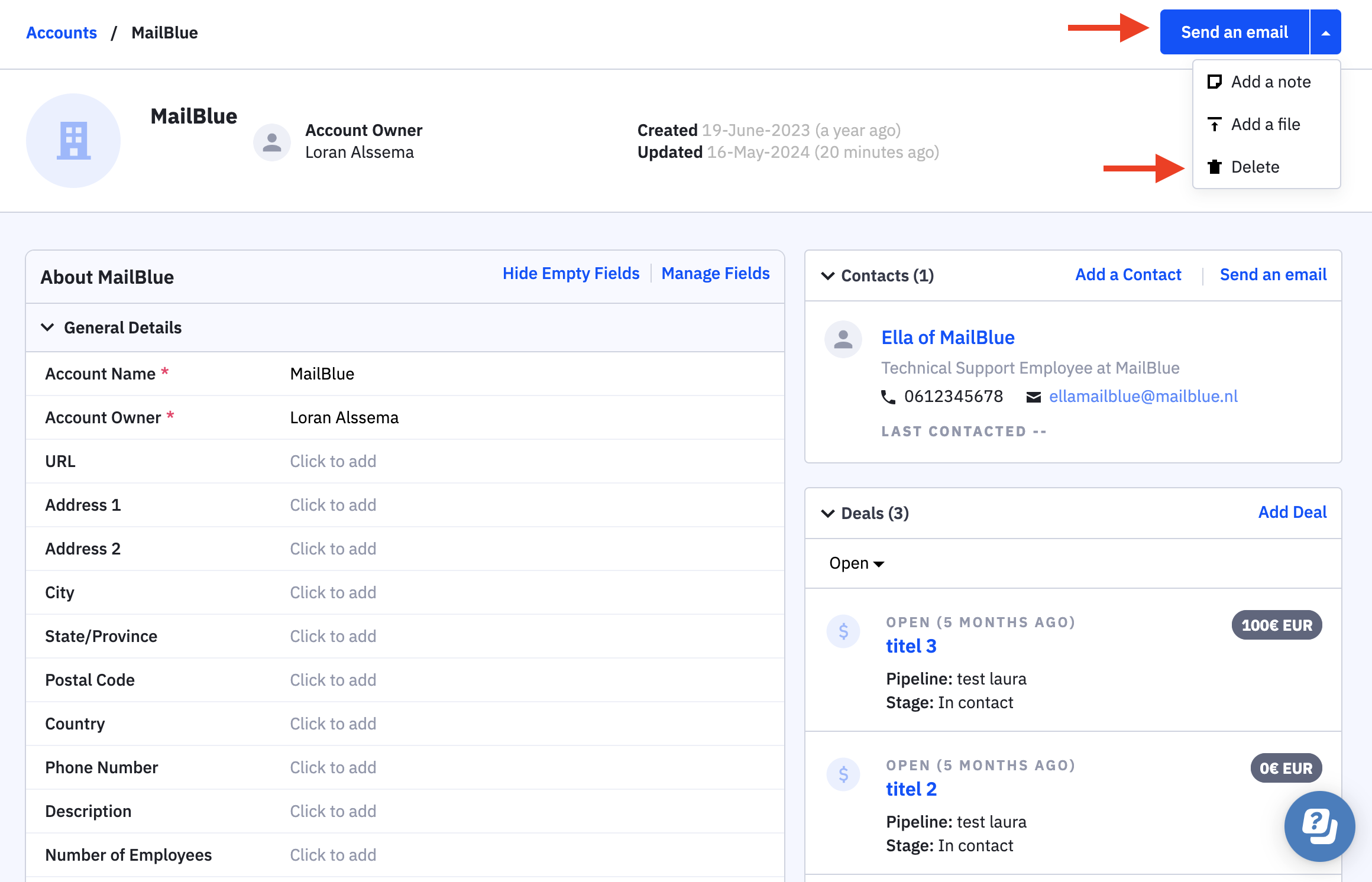Click to add Country value
The image size is (1372, 882).
pyautogui.click(x=333, y=724)
